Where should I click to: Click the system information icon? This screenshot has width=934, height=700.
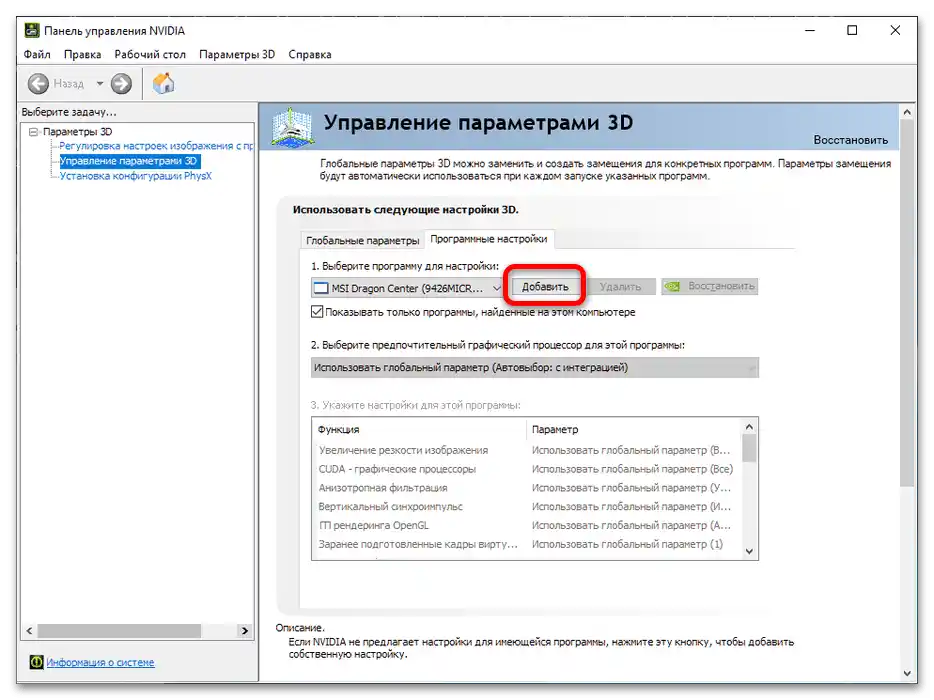(x=36, y=662)
